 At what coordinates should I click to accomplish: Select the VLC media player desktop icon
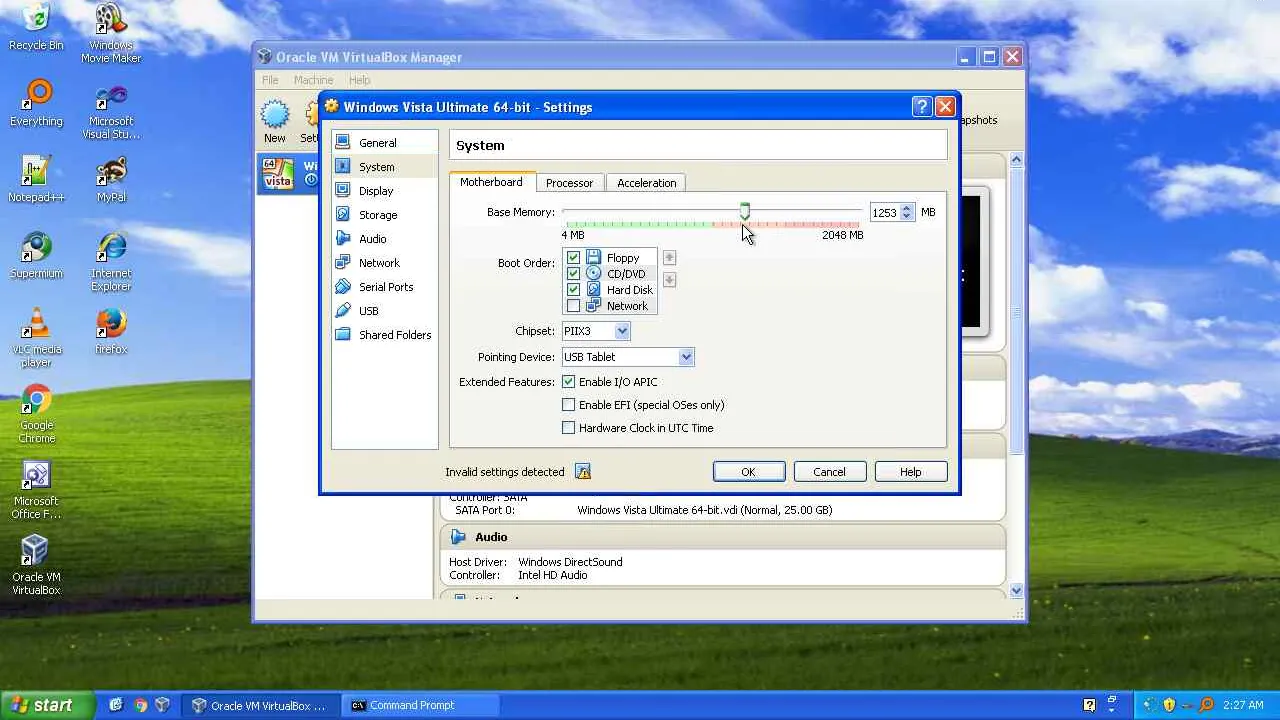[x=36, y=338]
